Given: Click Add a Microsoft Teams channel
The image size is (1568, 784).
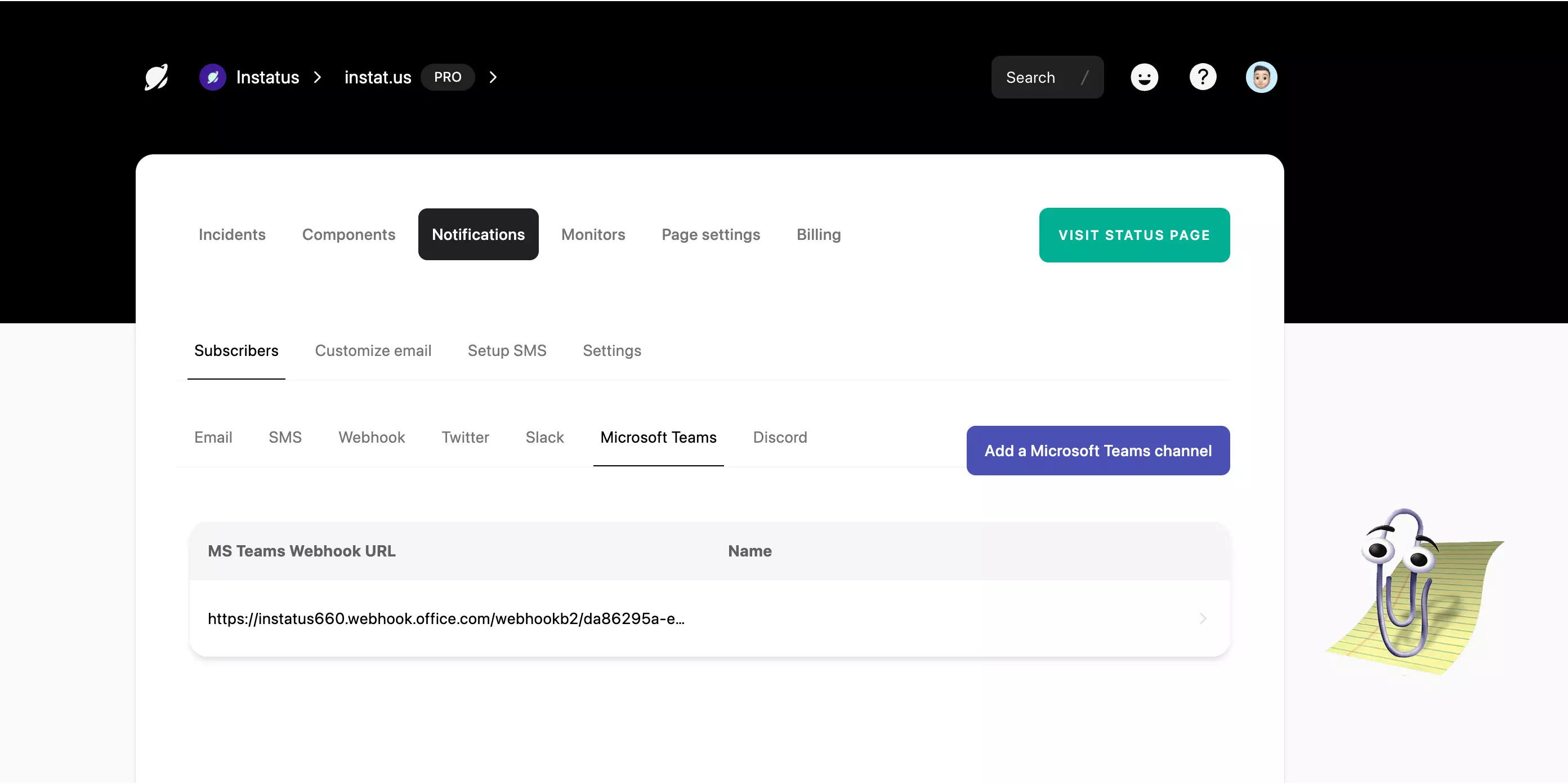Looking at the screenshot, I should click(x=1098, y=451).
